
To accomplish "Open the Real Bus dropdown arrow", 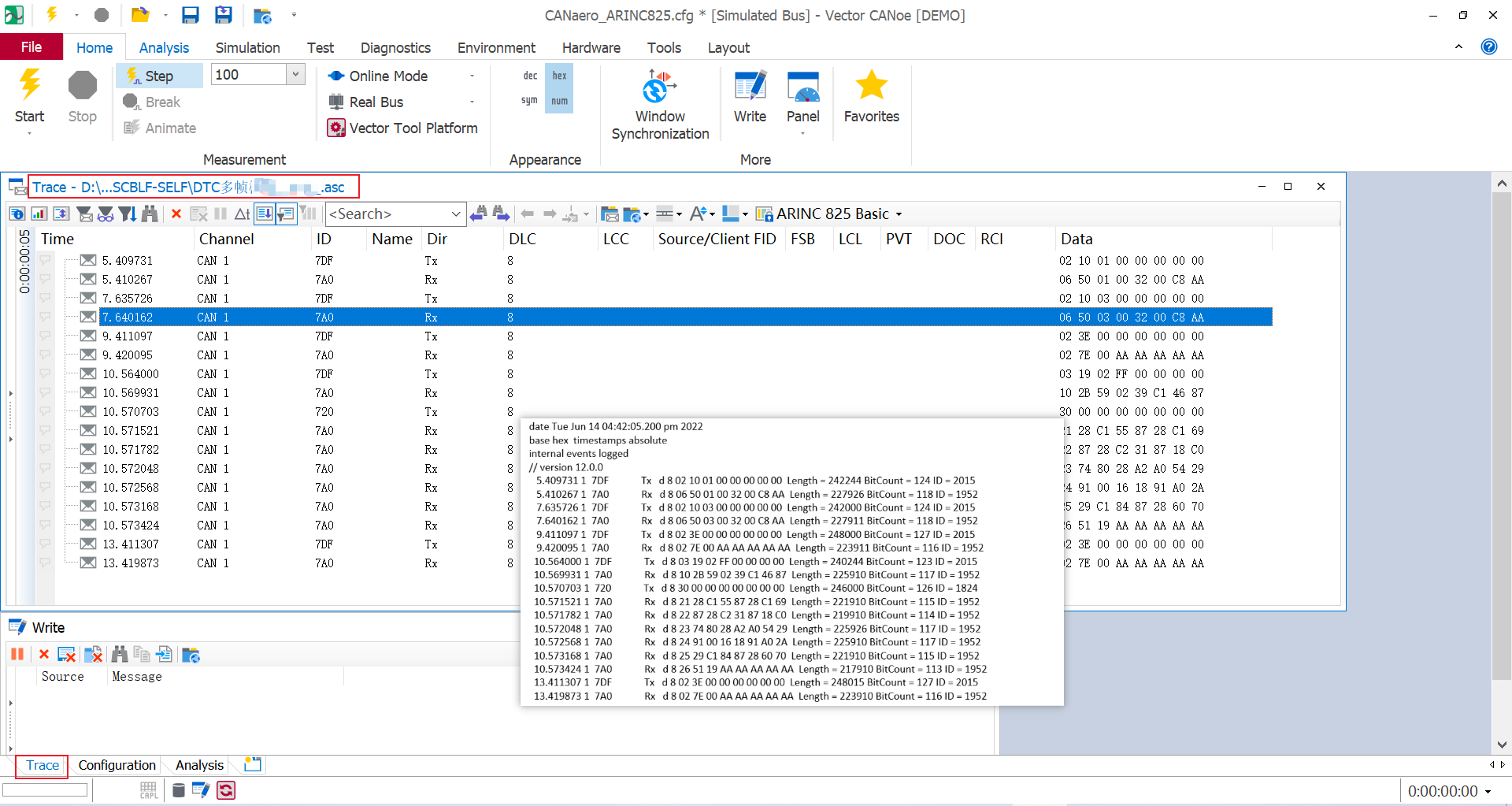I will coord(472,102).
